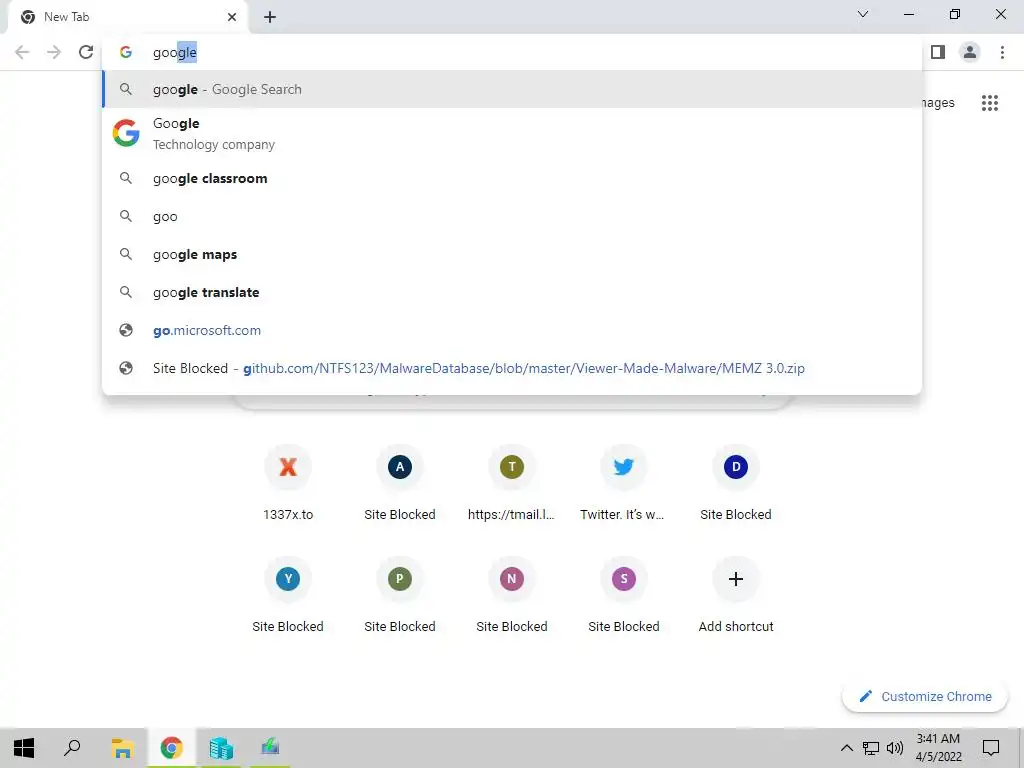Open the taskbar app right of blue buildings app

tap(270, 748)
